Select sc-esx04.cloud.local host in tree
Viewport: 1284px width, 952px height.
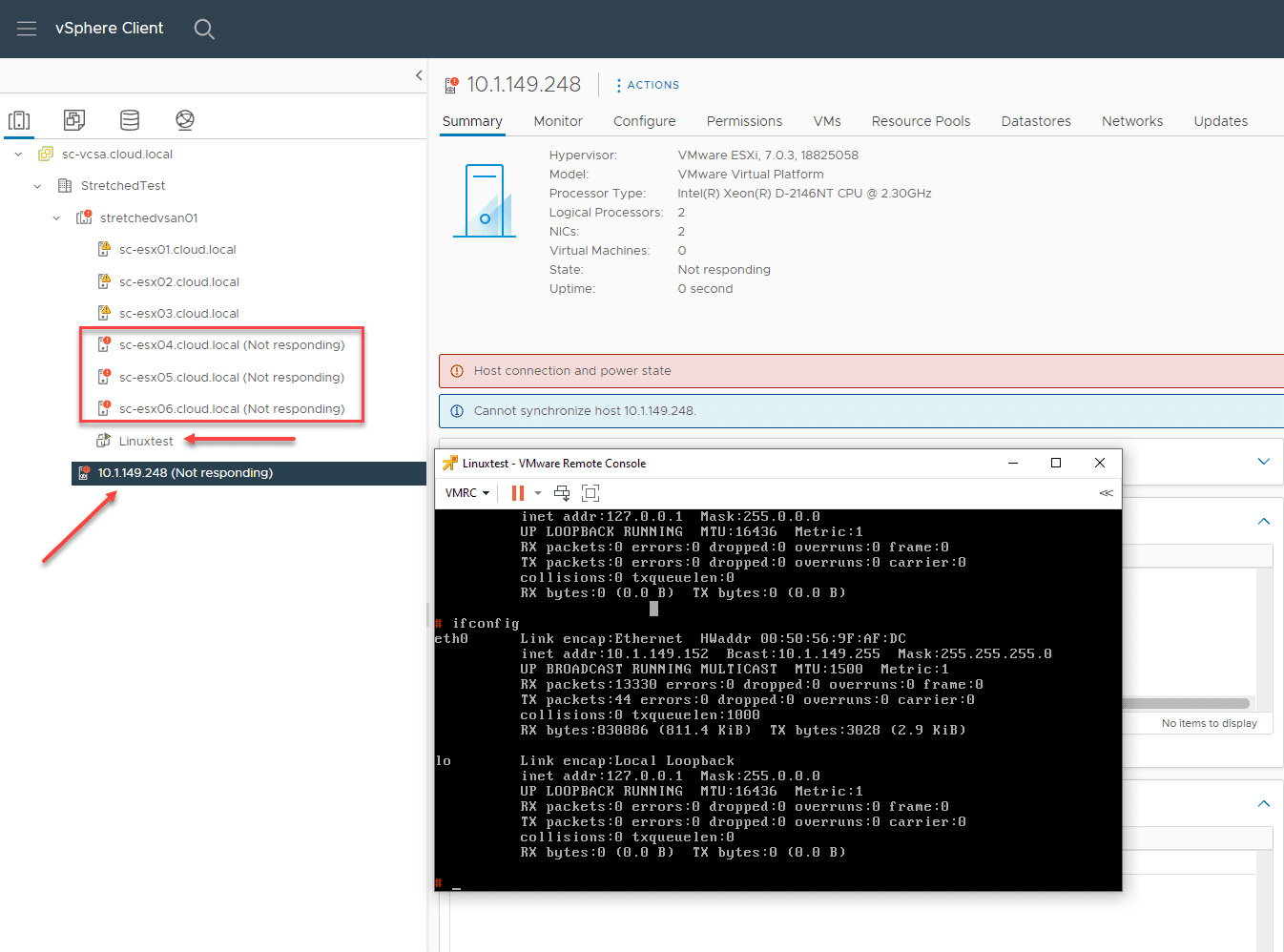click(x=231, y=345)
